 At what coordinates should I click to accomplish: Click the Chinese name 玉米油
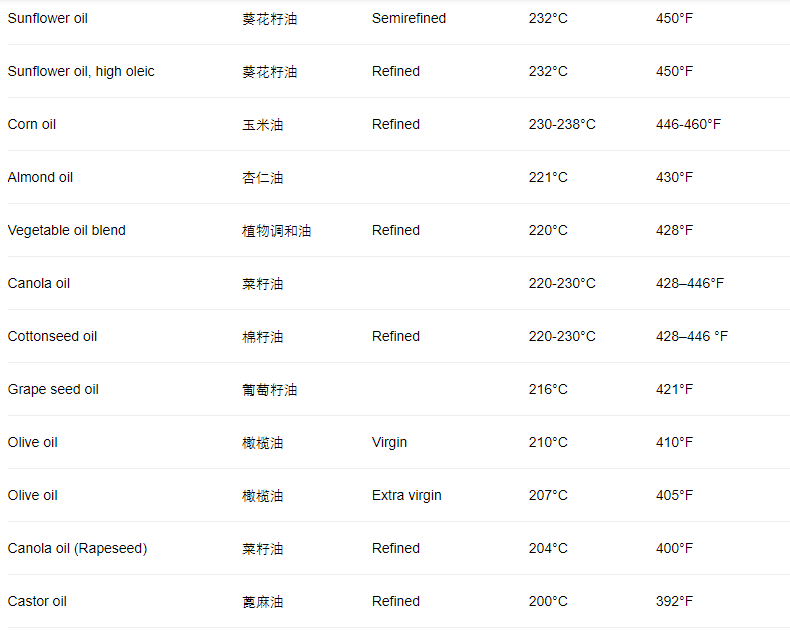click(x=262, y=125)
